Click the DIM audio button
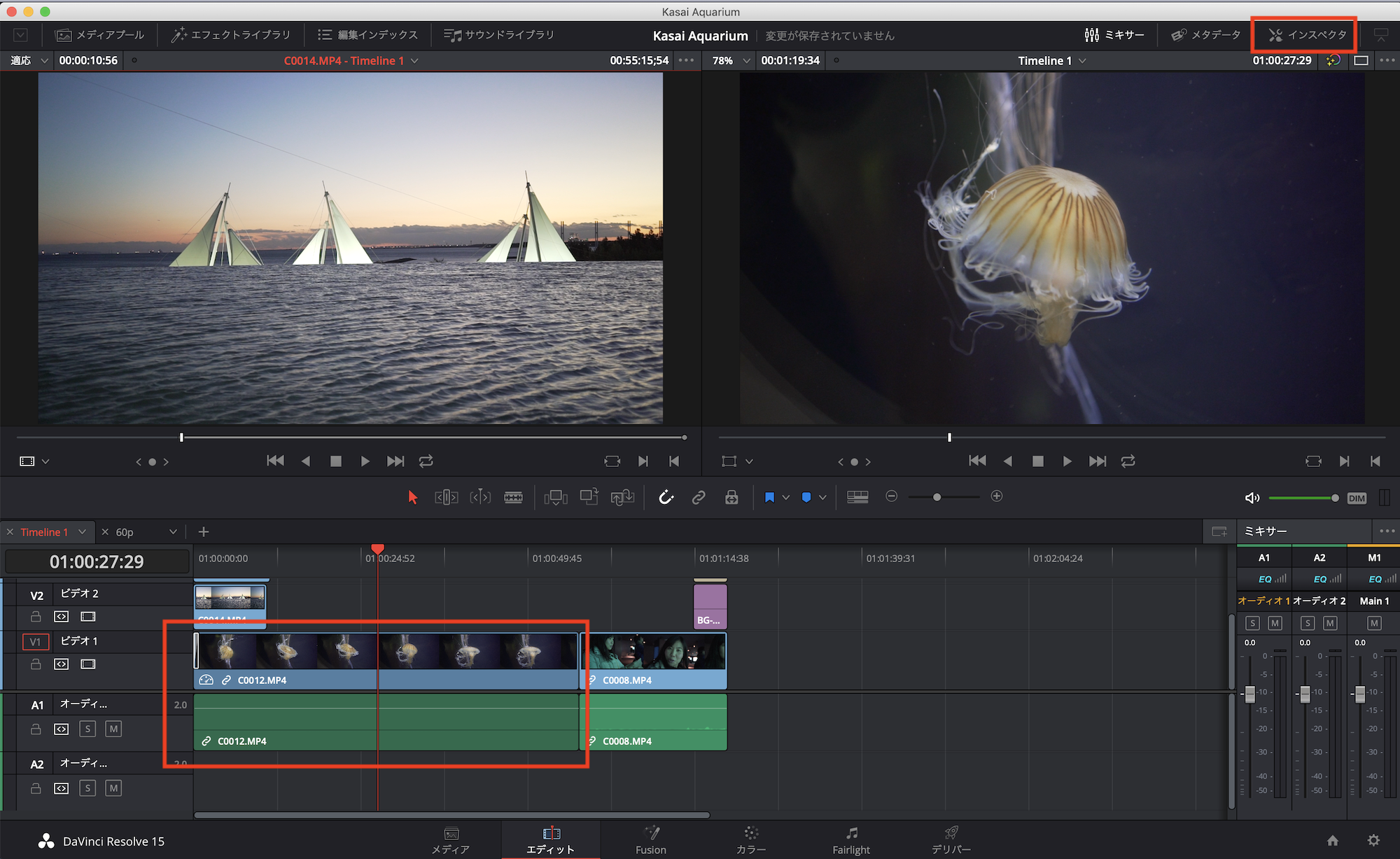The height and width of the screenshot is (859, 1400). point(1357,498)
